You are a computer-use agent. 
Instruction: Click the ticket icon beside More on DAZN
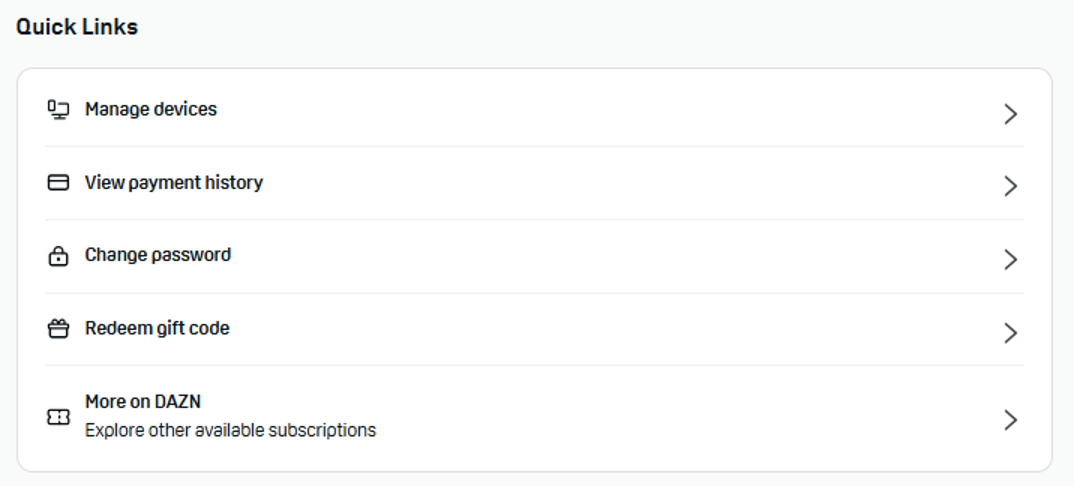click(58, 418)
